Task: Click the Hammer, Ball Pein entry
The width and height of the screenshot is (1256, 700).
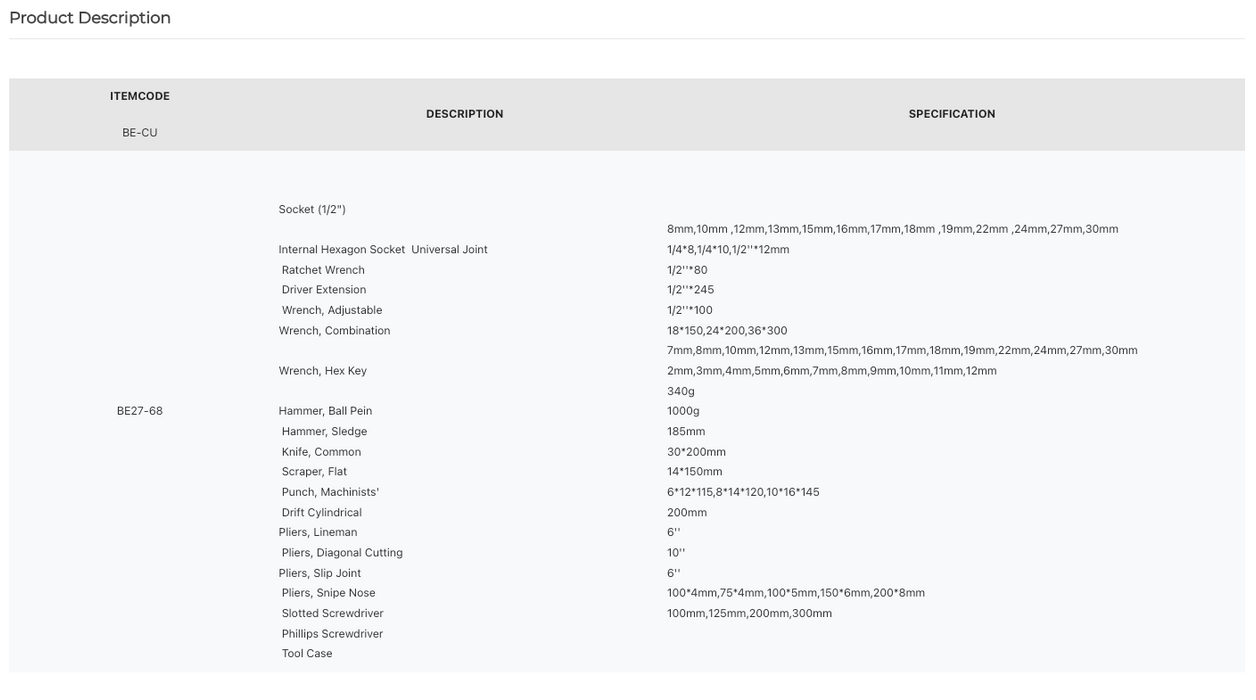Action: 325,411
